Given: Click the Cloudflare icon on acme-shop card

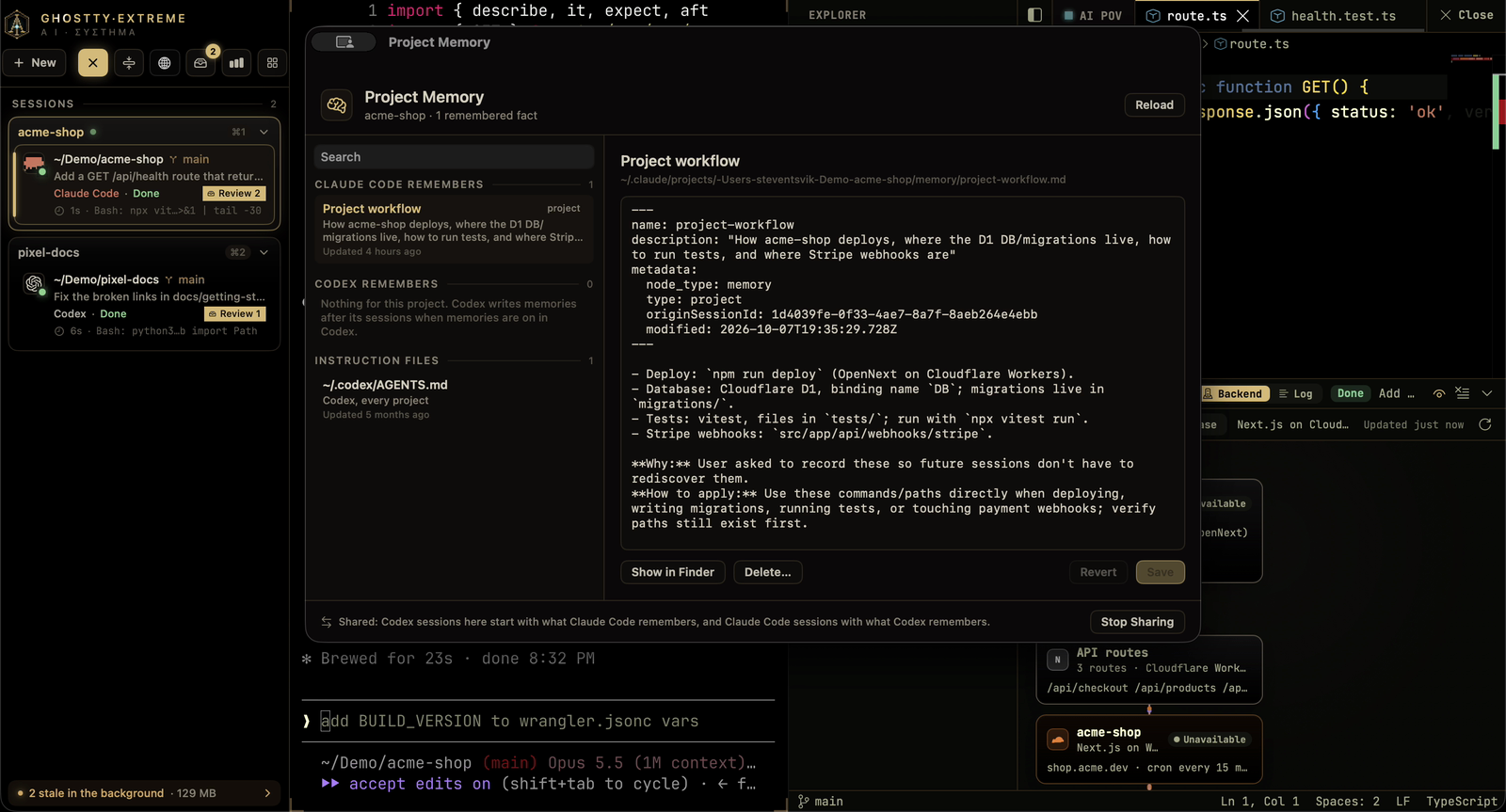Looking at the screenshot, I should 1058,740.
